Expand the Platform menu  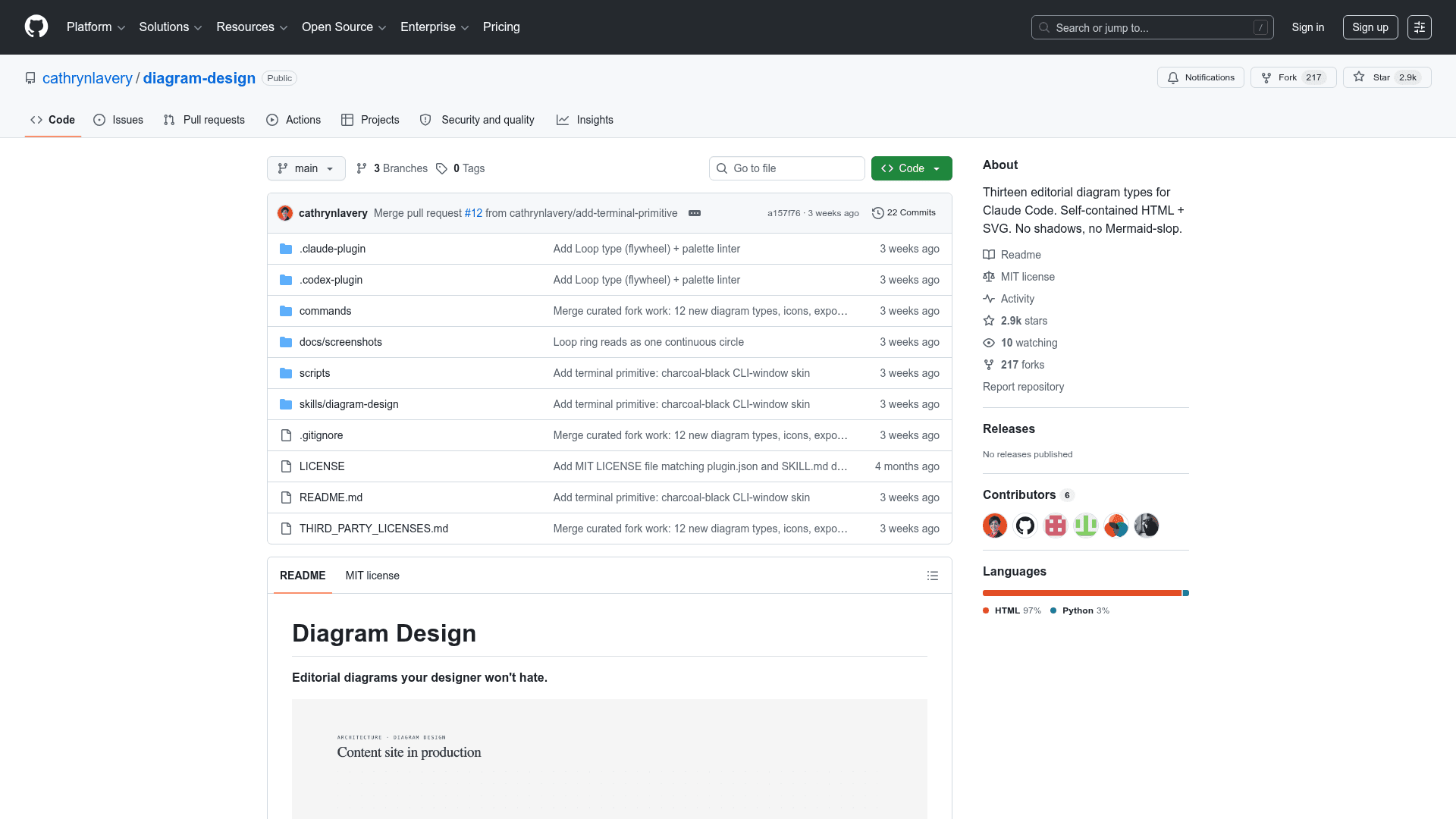(96, 27)
